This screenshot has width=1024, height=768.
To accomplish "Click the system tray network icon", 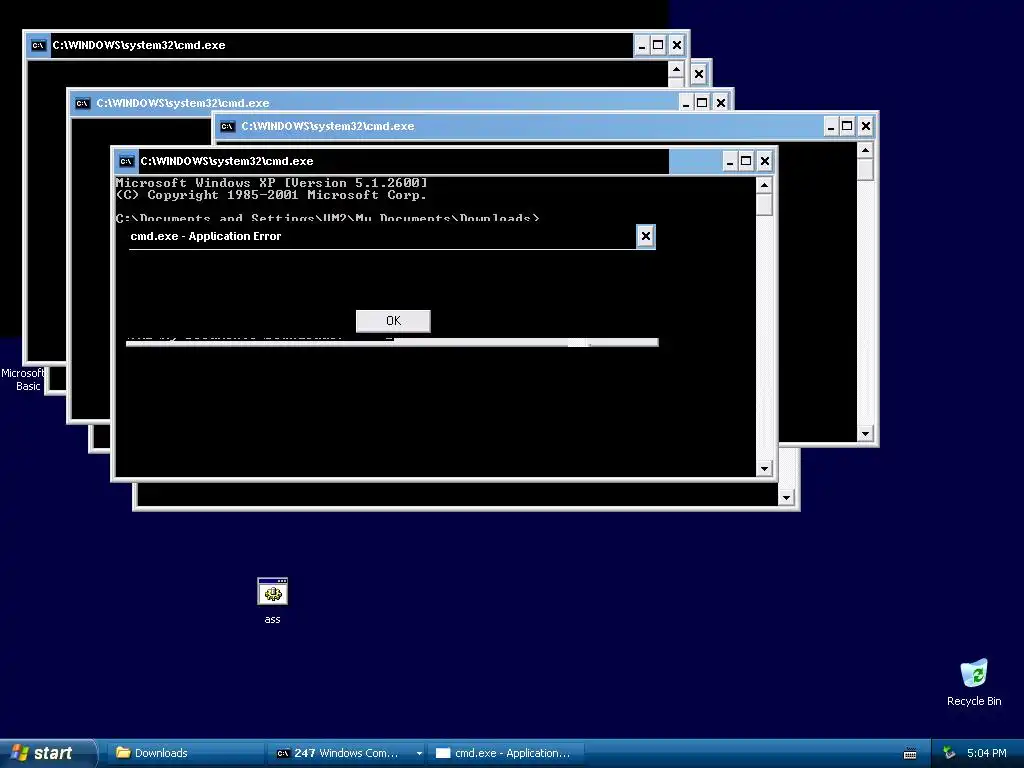I will [x=949, y=753].
